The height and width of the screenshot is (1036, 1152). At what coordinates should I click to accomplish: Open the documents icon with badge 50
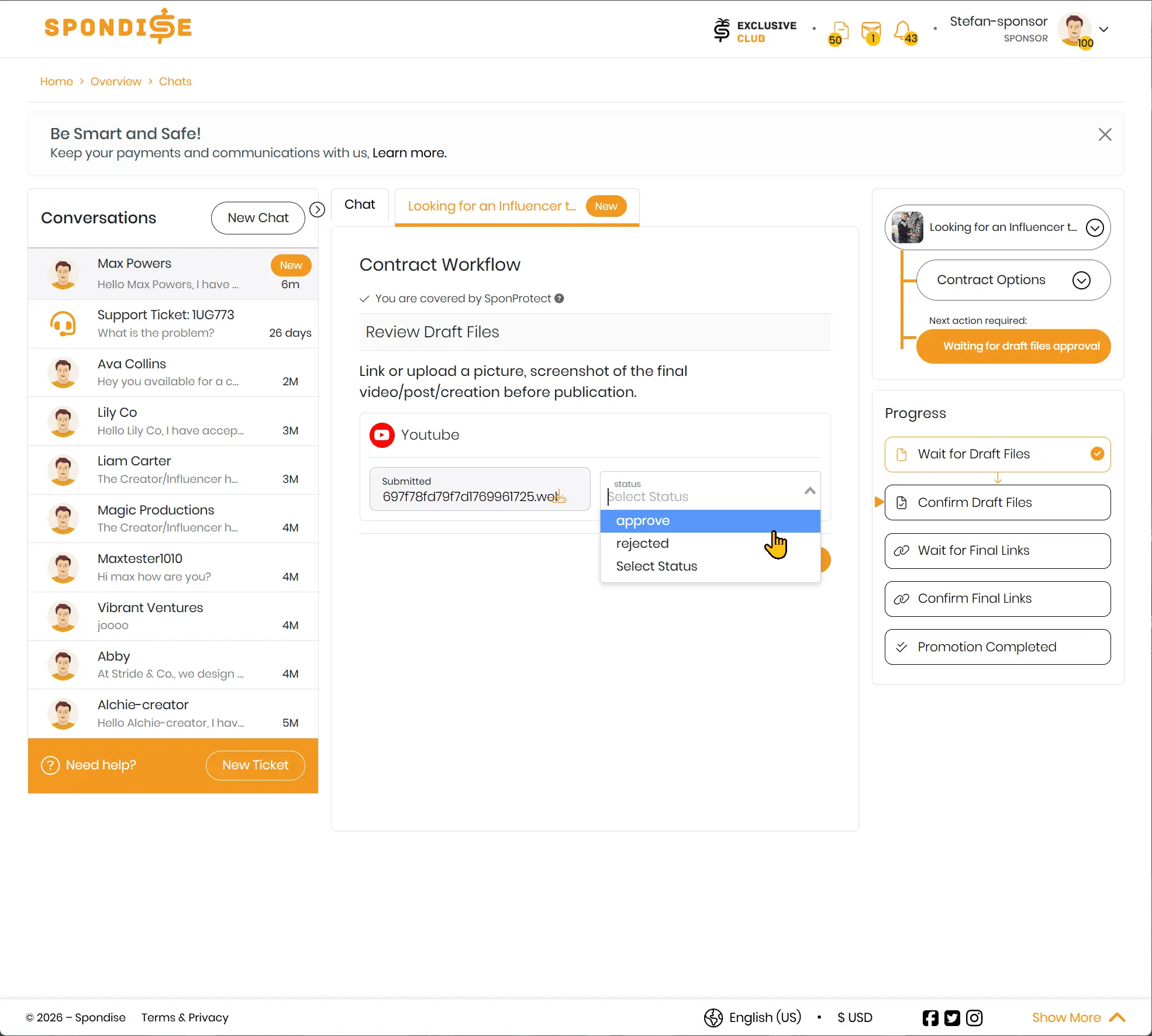click(838, 33)
